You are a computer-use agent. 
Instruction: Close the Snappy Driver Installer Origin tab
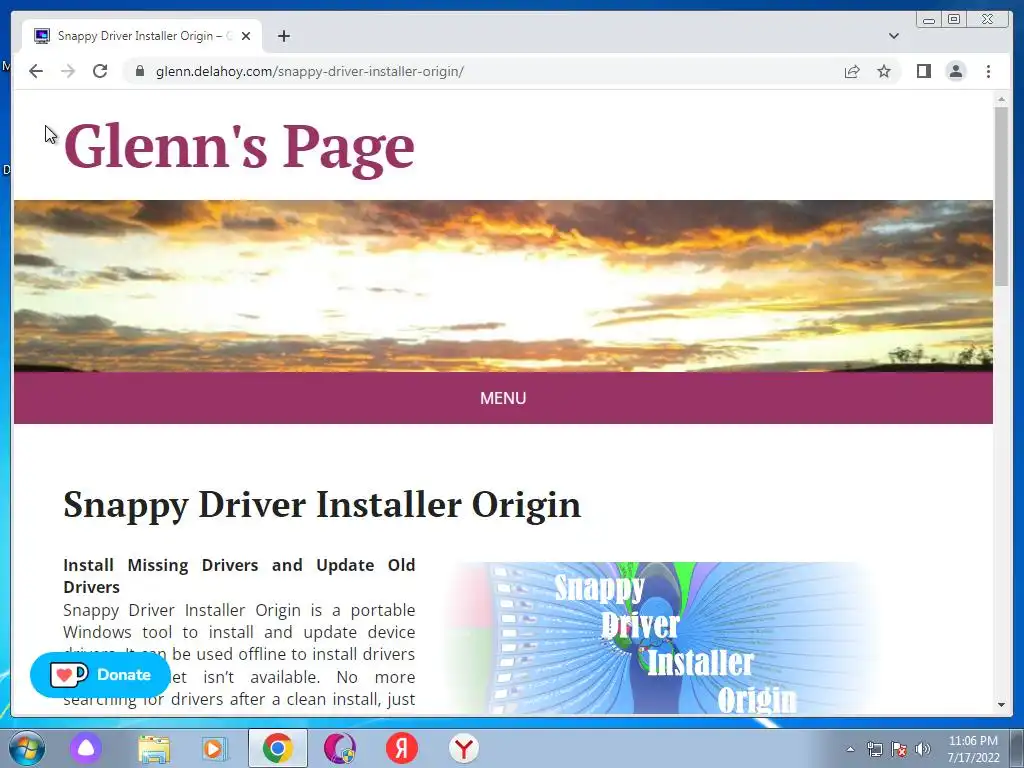(x=246, y=36)
